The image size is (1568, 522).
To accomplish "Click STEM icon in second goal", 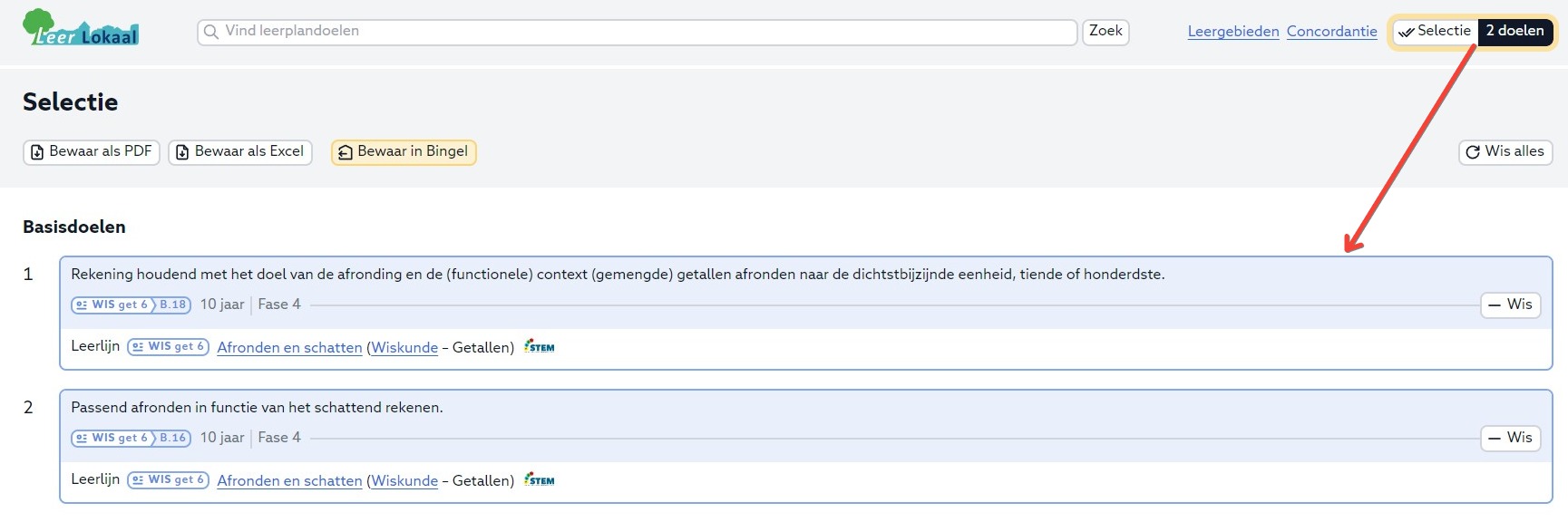I will pos(540,480).
